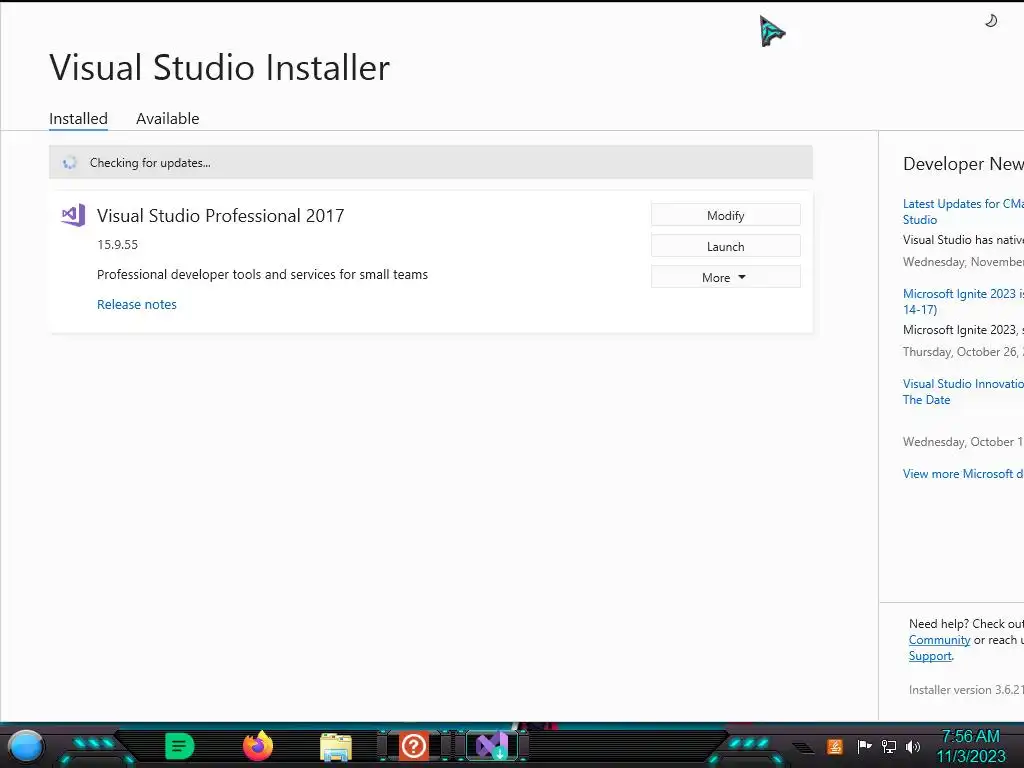1024x768 pixels.
Task: Click the Visual Studio Installer heading
Action: [x=219, y=67]
